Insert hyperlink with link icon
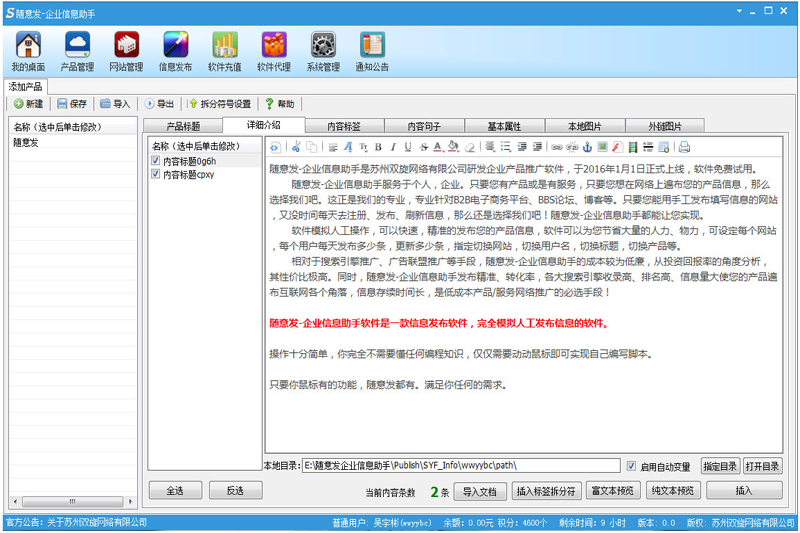800x533 pixels. coord(557,147)
